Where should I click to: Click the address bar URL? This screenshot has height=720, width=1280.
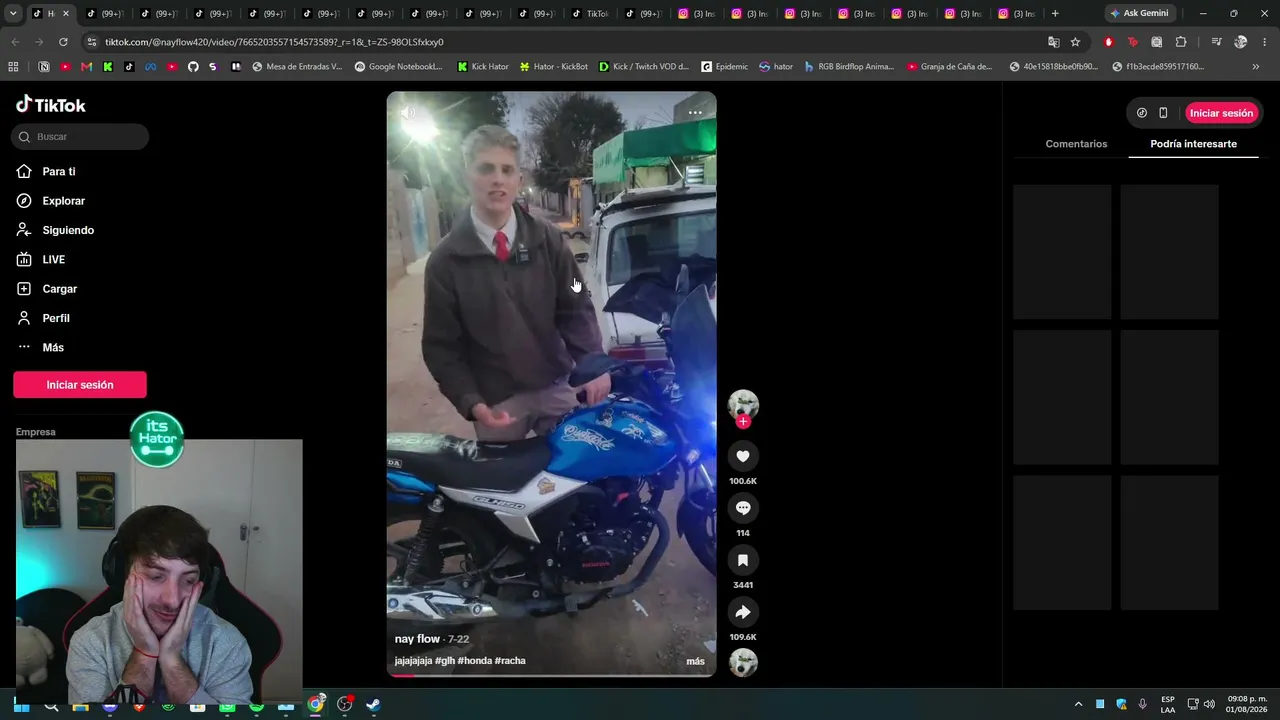pyautogui.click(x=274, y=42)
